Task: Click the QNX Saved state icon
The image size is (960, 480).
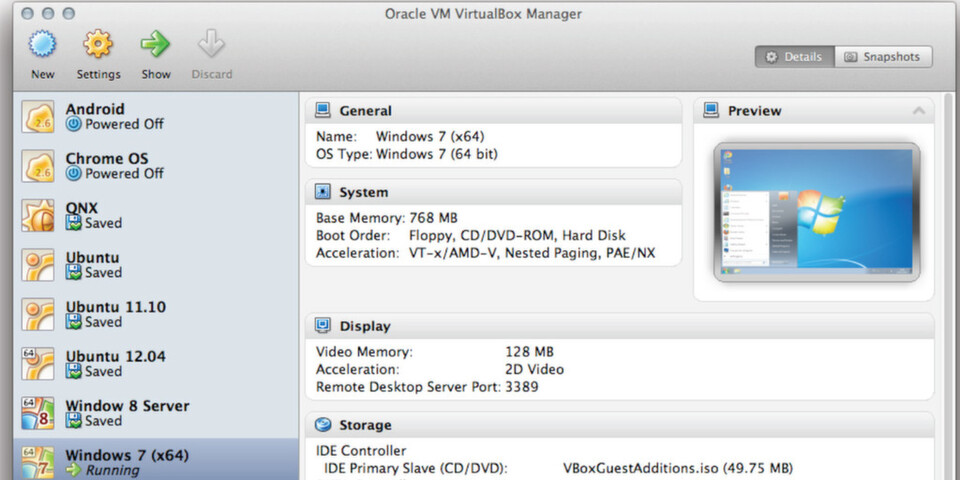Action: tap(73, 223)
